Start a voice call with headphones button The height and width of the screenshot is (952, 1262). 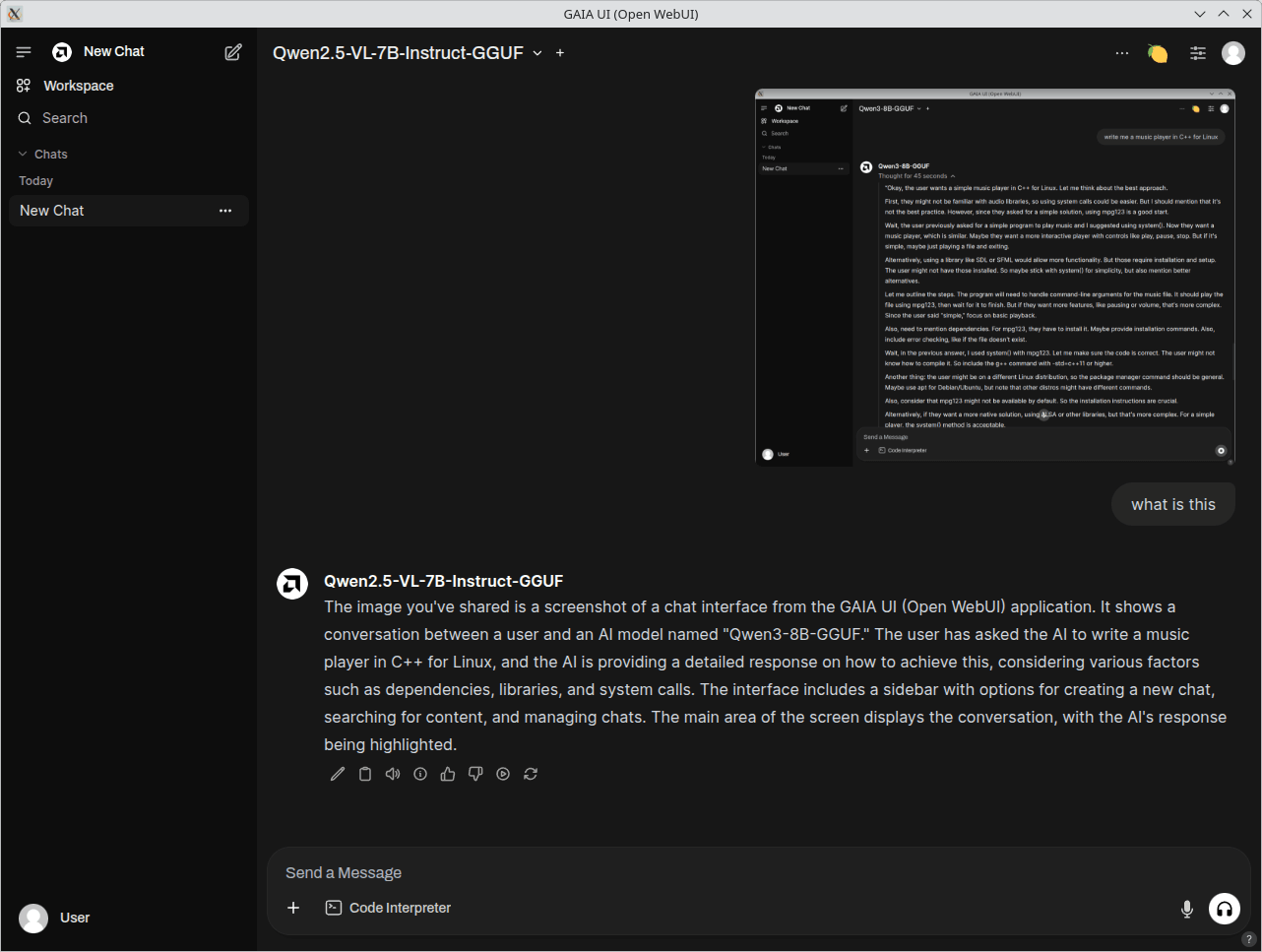pyautogui.click(x=1225, y=909)
